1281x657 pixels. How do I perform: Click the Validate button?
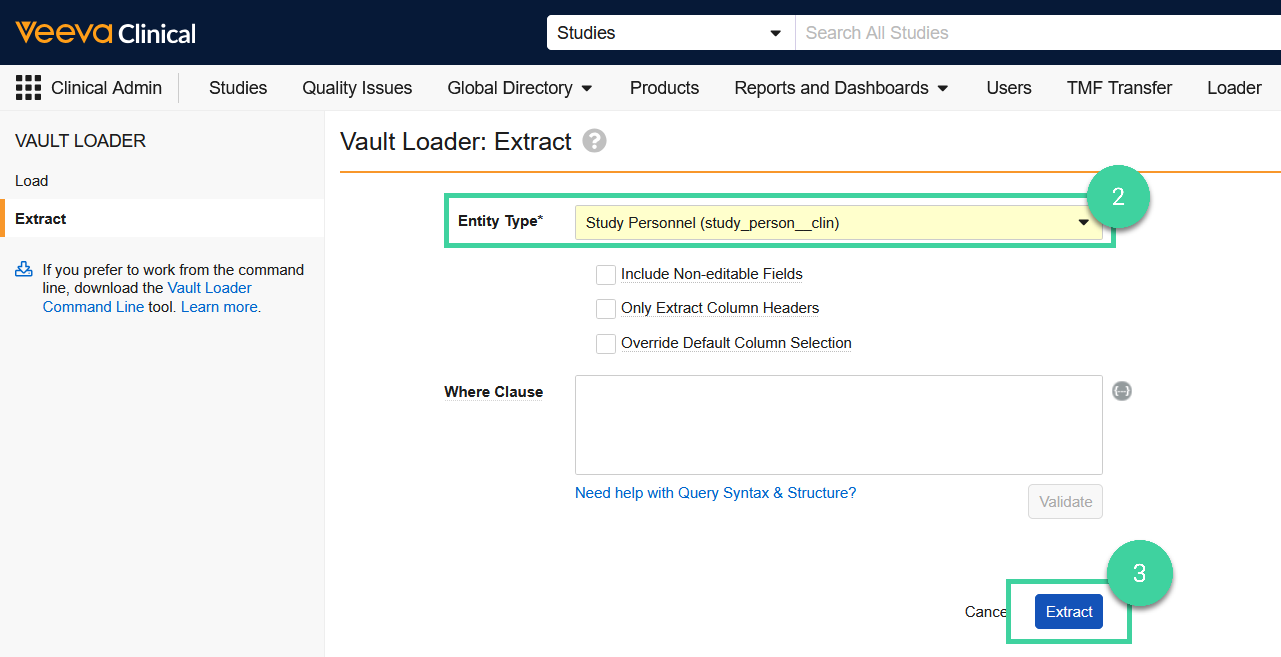click(x=1065, y=502)
